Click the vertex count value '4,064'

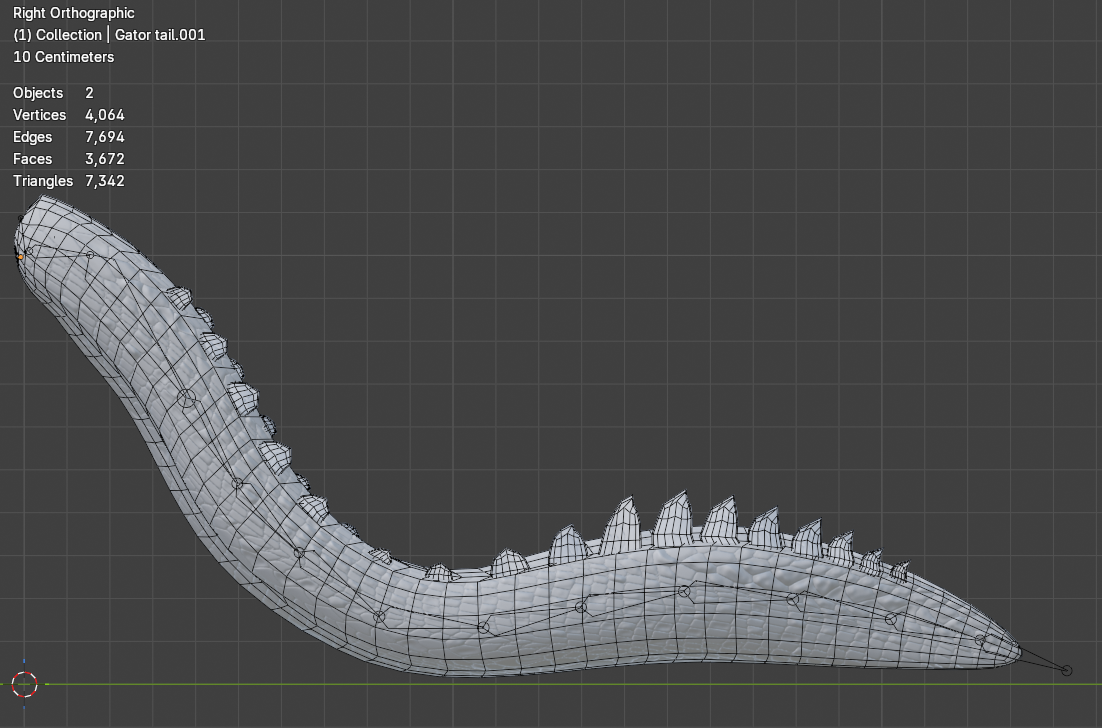[x=105, y=115]
